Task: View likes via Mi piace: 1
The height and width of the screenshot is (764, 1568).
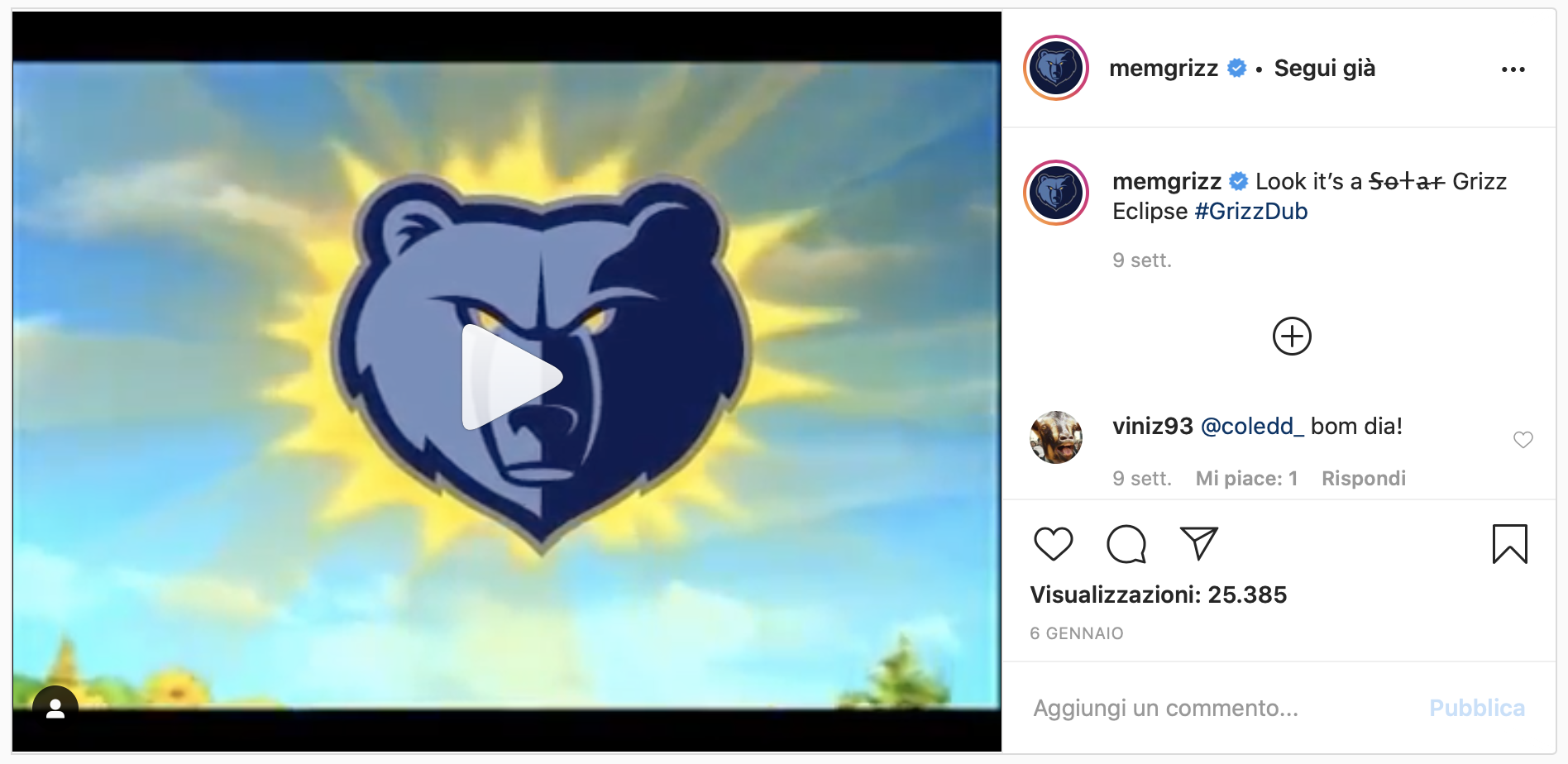Action: point(1246,479)
